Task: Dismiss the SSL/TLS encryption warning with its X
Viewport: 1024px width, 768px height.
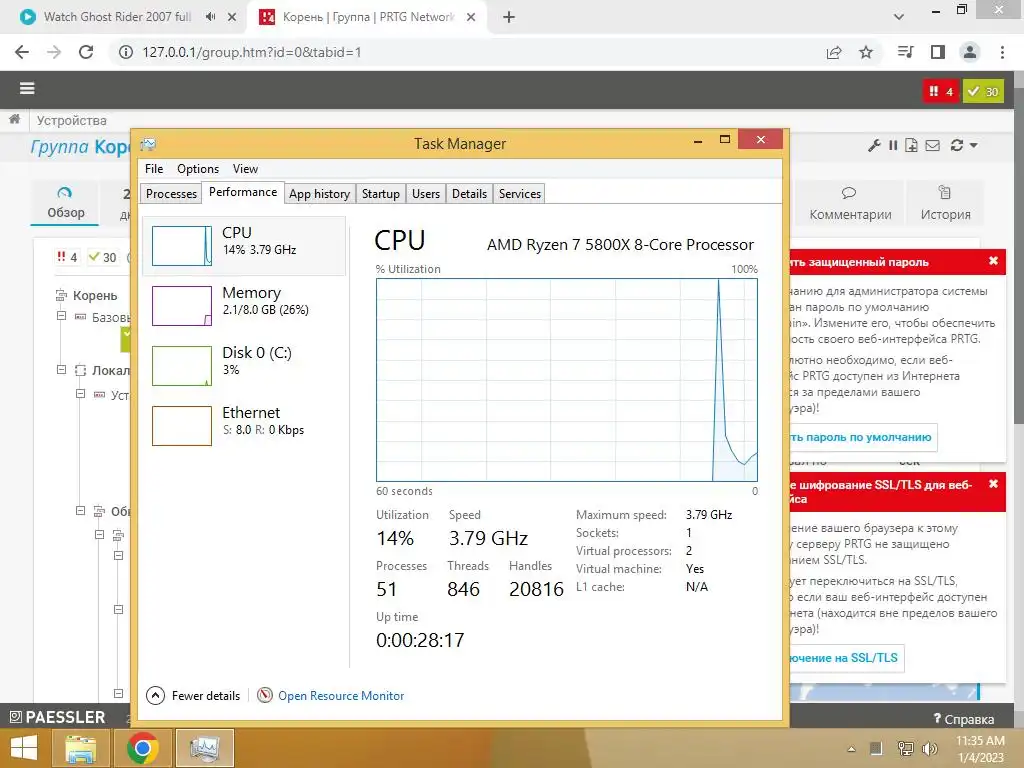Action: [993, 484]
